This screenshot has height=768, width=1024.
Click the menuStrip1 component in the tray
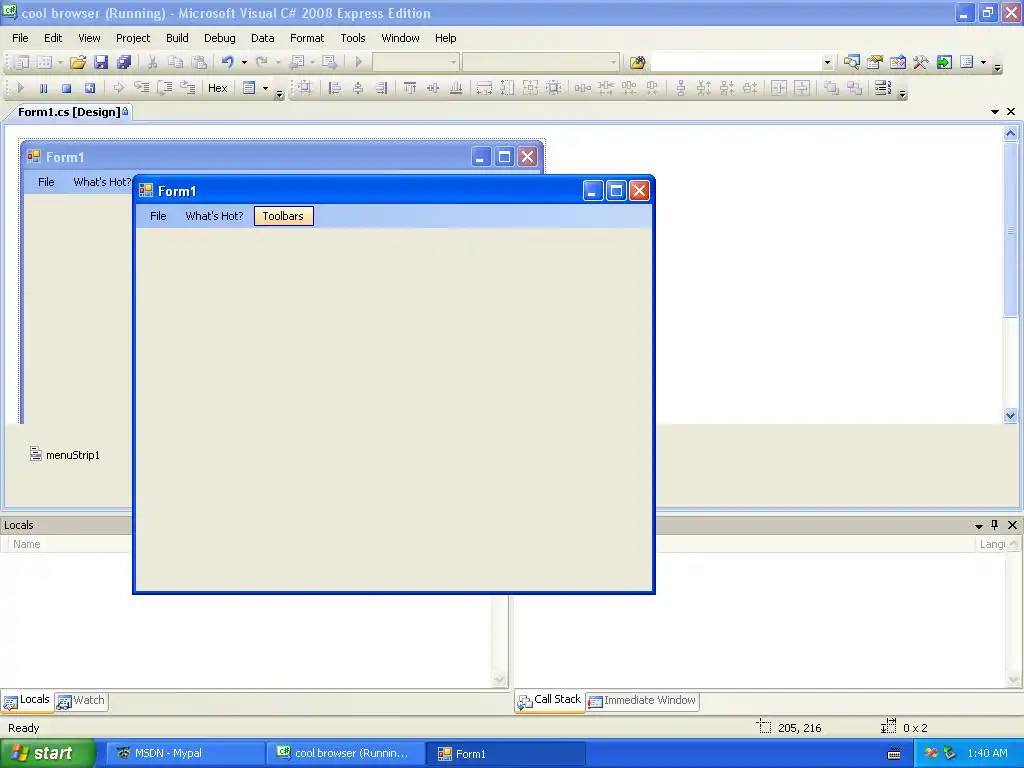pos(65,455)
